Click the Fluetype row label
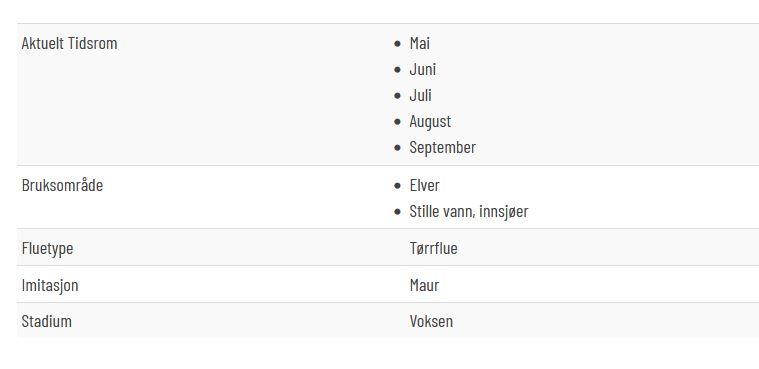 [x=47, y=248]
